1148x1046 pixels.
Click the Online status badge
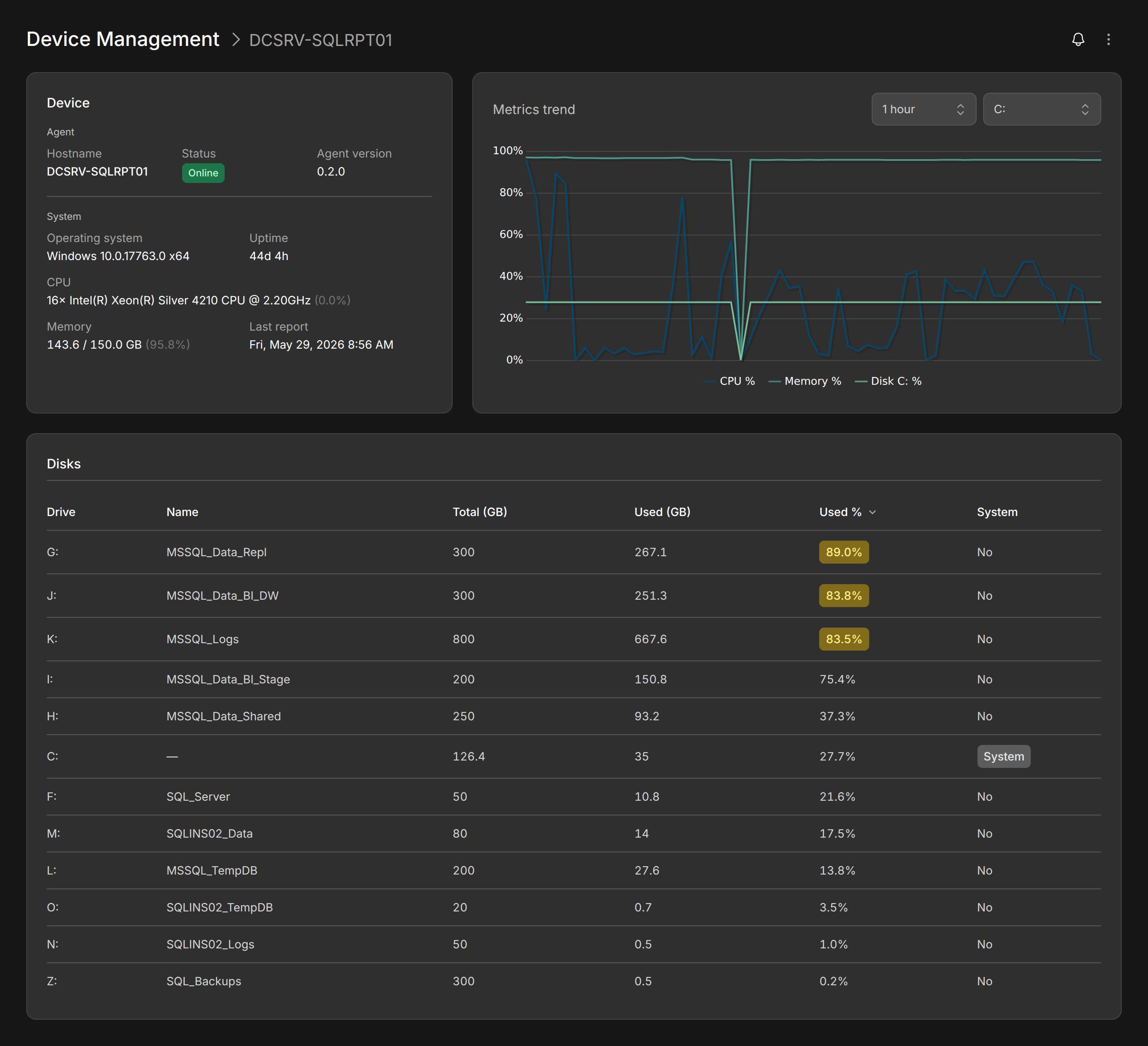click(x=203, y=173)
